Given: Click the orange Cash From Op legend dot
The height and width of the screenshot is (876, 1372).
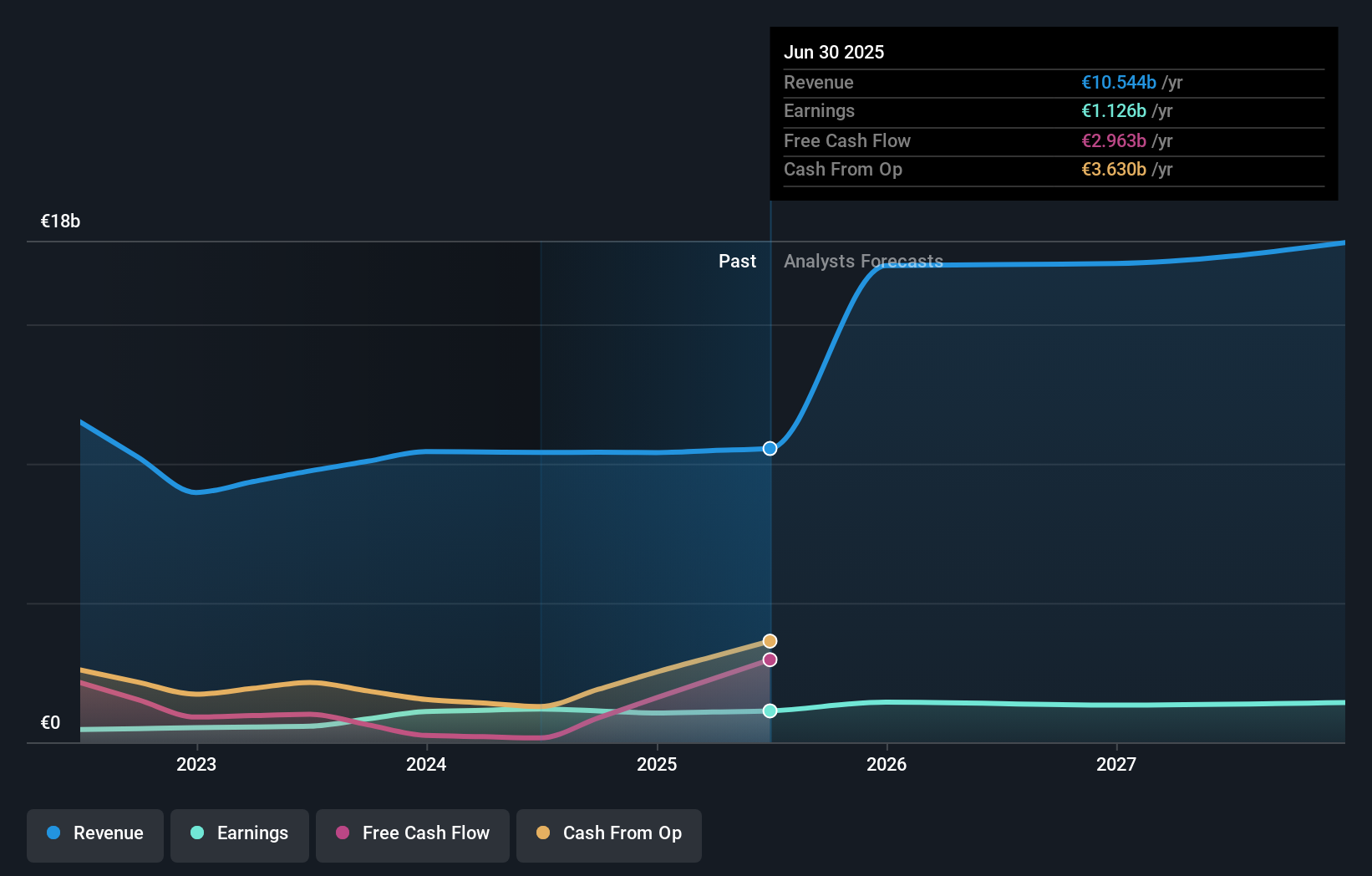Looking at the screenshot, I should click(x=543, y=833).
